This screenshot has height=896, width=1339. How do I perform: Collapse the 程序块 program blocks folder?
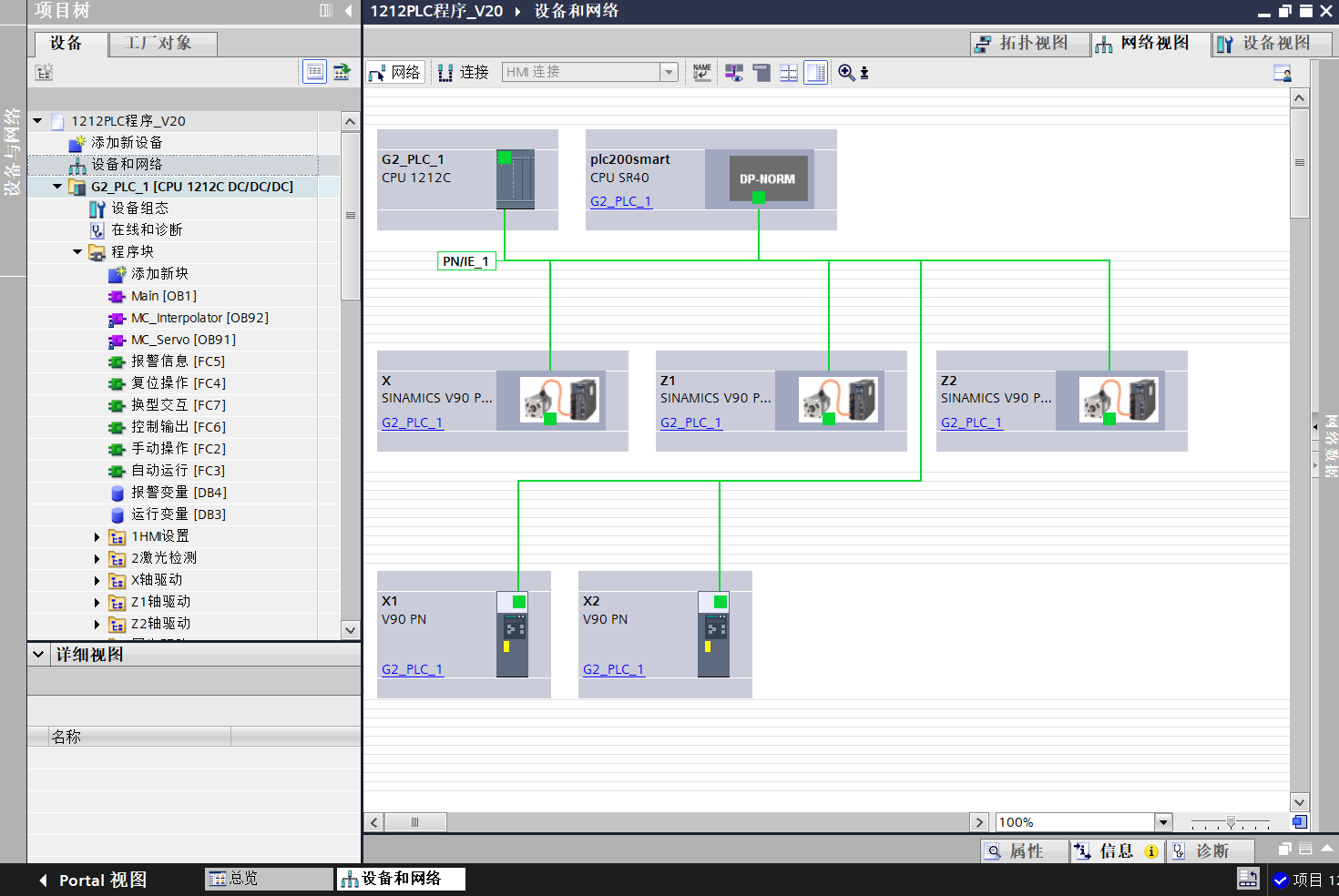[77, 251]
